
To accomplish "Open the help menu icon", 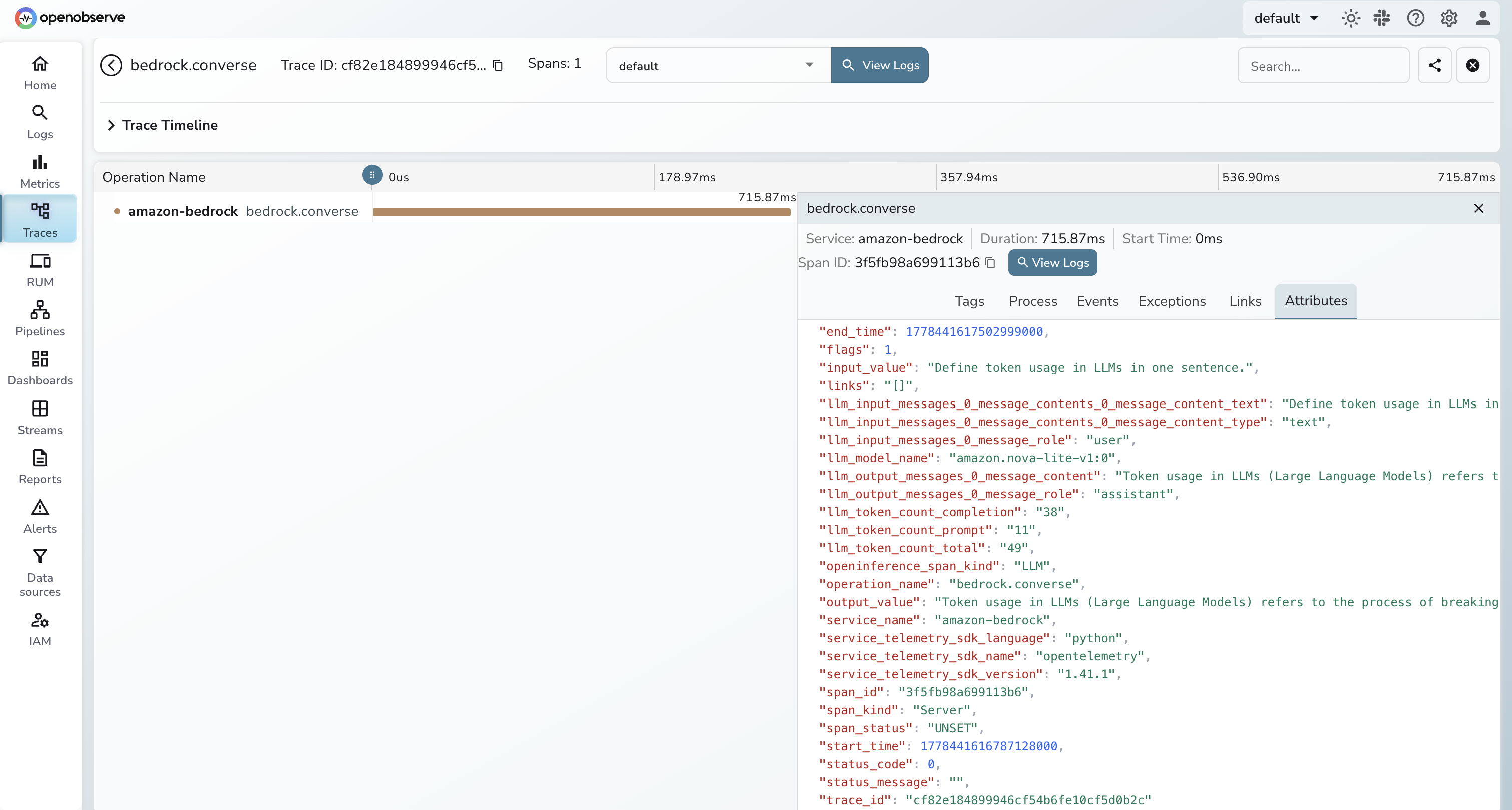I will [x=1415, y=18].
